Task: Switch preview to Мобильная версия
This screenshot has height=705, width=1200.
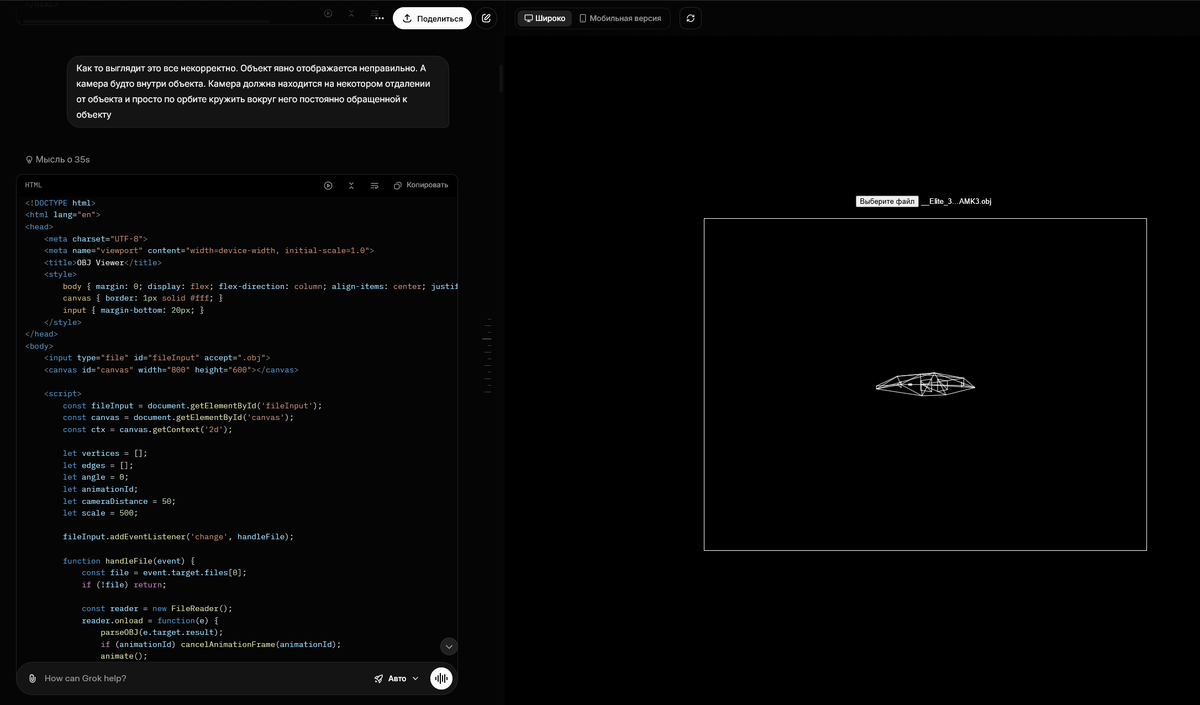Action: coord(620,18)
